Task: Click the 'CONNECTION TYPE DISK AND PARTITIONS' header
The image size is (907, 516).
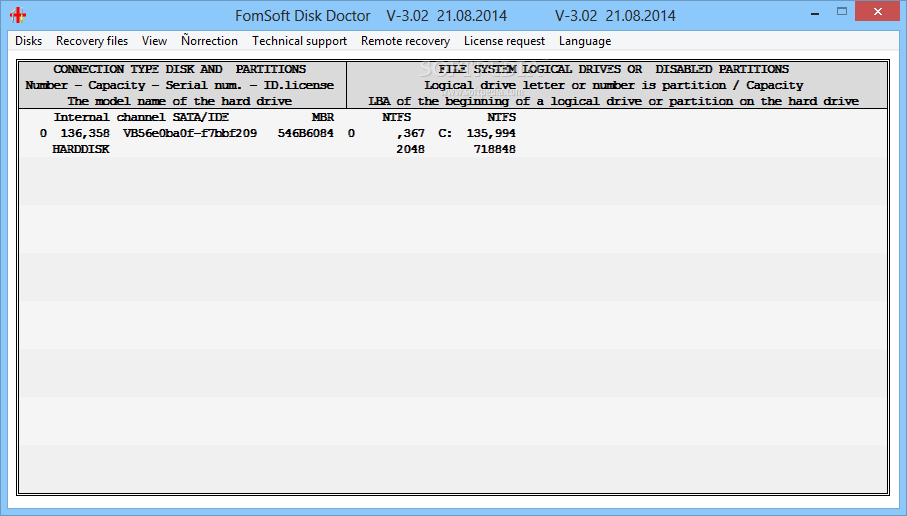Action: [180, 69]
